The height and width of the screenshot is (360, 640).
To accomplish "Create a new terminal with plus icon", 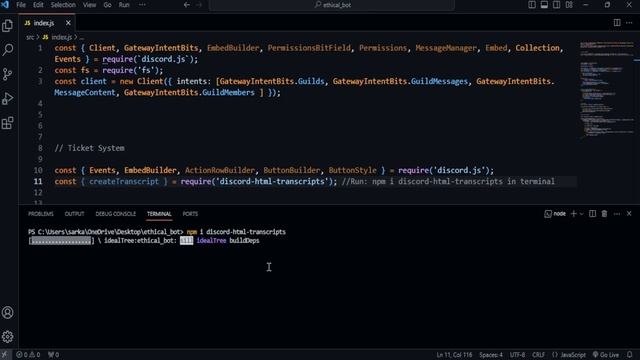I will coord(573,214).
